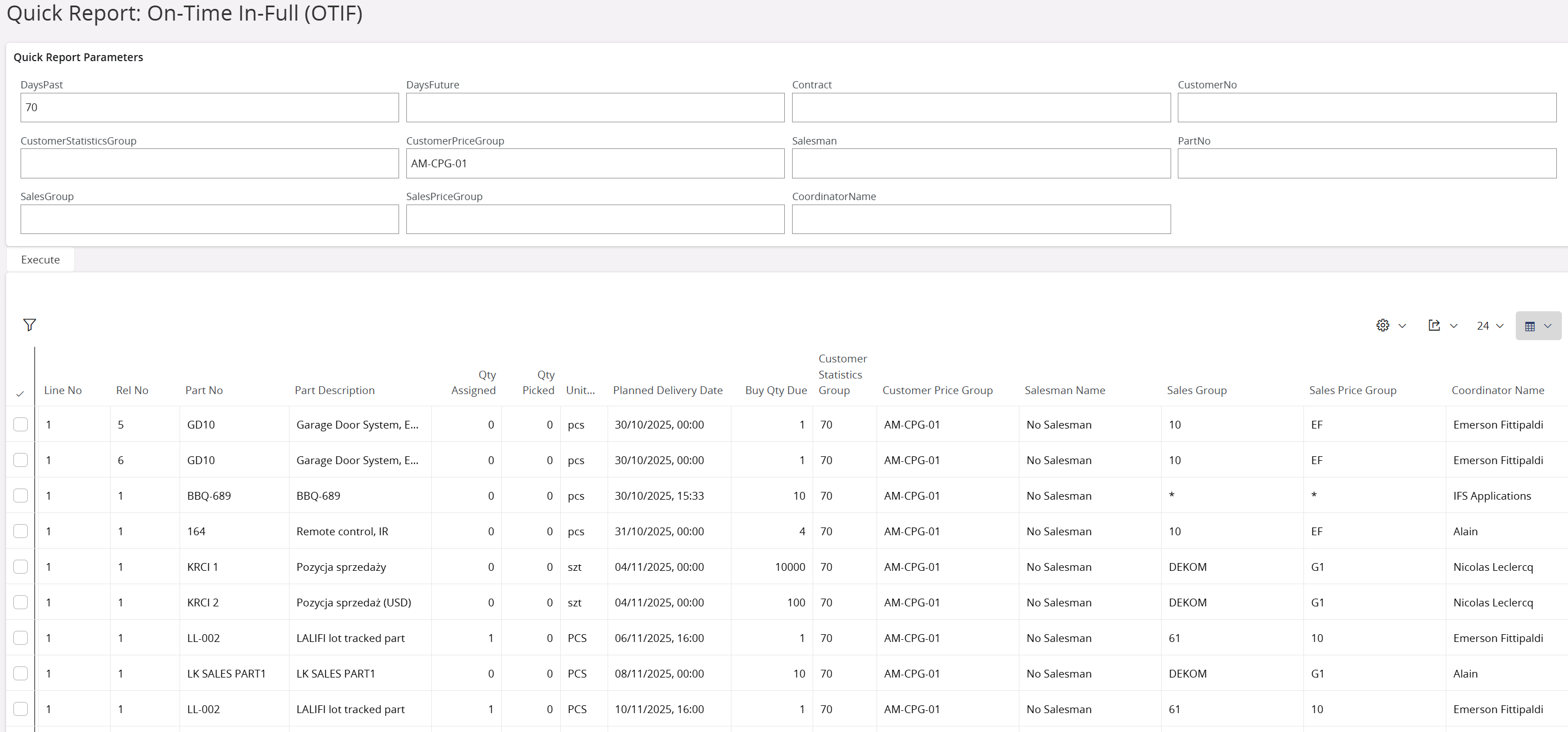Sort by the Planned Delivery Date header
The image size is (1568, 732).
668,390
